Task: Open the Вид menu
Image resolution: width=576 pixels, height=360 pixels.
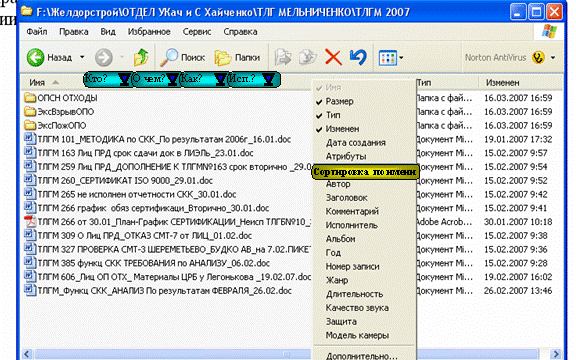Action: pyautogui.click(x=108, y=32)
